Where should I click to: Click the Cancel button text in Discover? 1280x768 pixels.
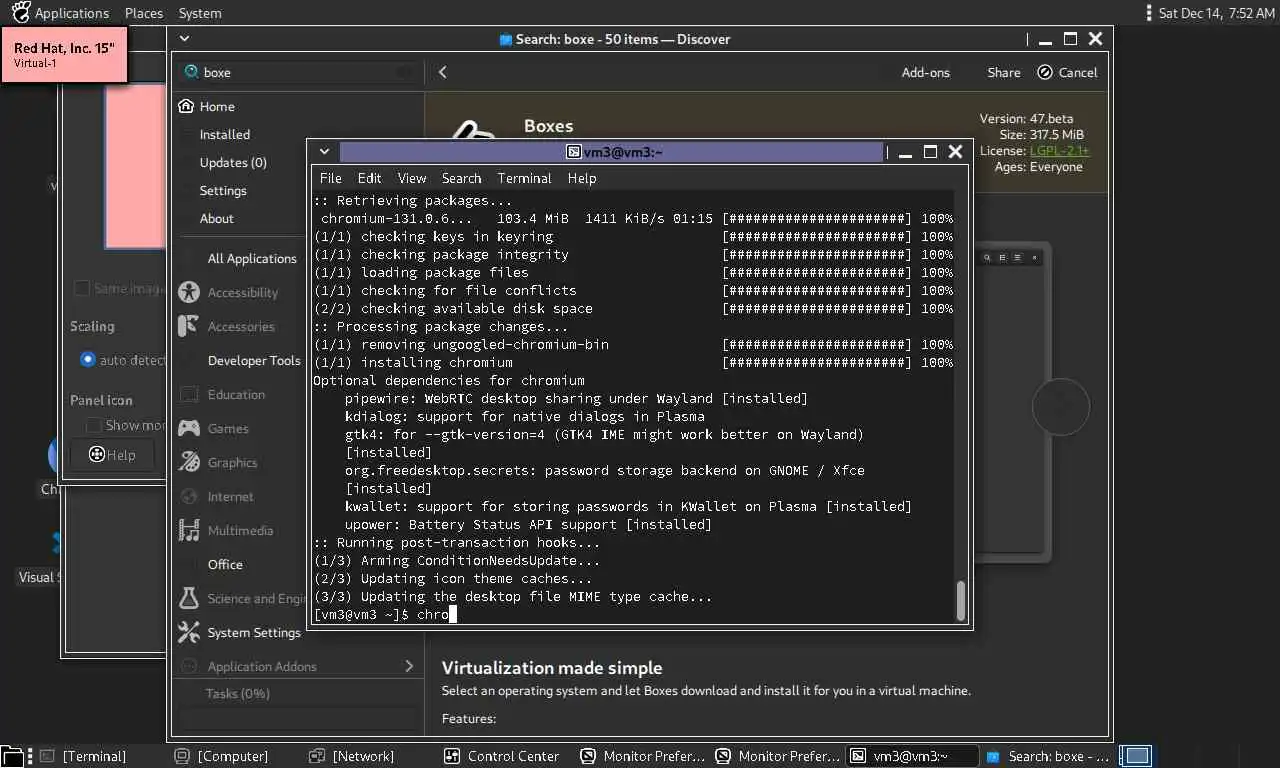pyautogui.click(x=1078, y=72)
